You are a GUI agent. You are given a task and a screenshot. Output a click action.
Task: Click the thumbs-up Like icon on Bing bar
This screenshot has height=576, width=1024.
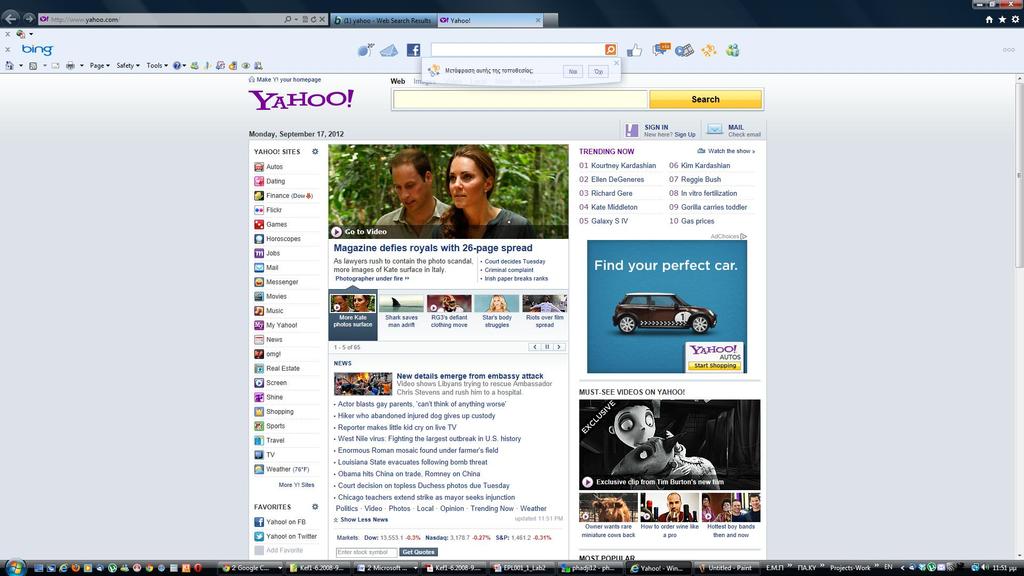pos(634,50)
